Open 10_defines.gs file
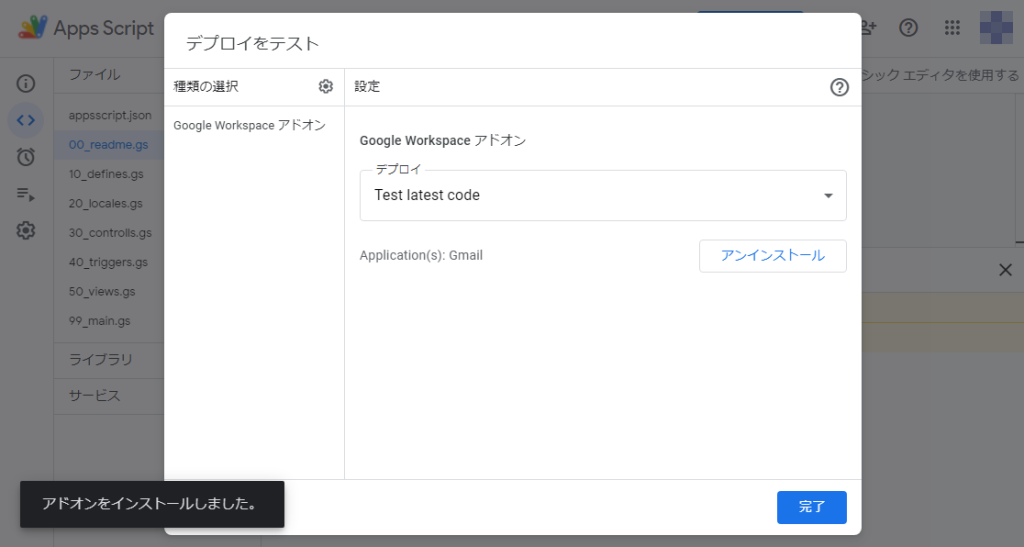1024x547 pixels. point(106,174)
